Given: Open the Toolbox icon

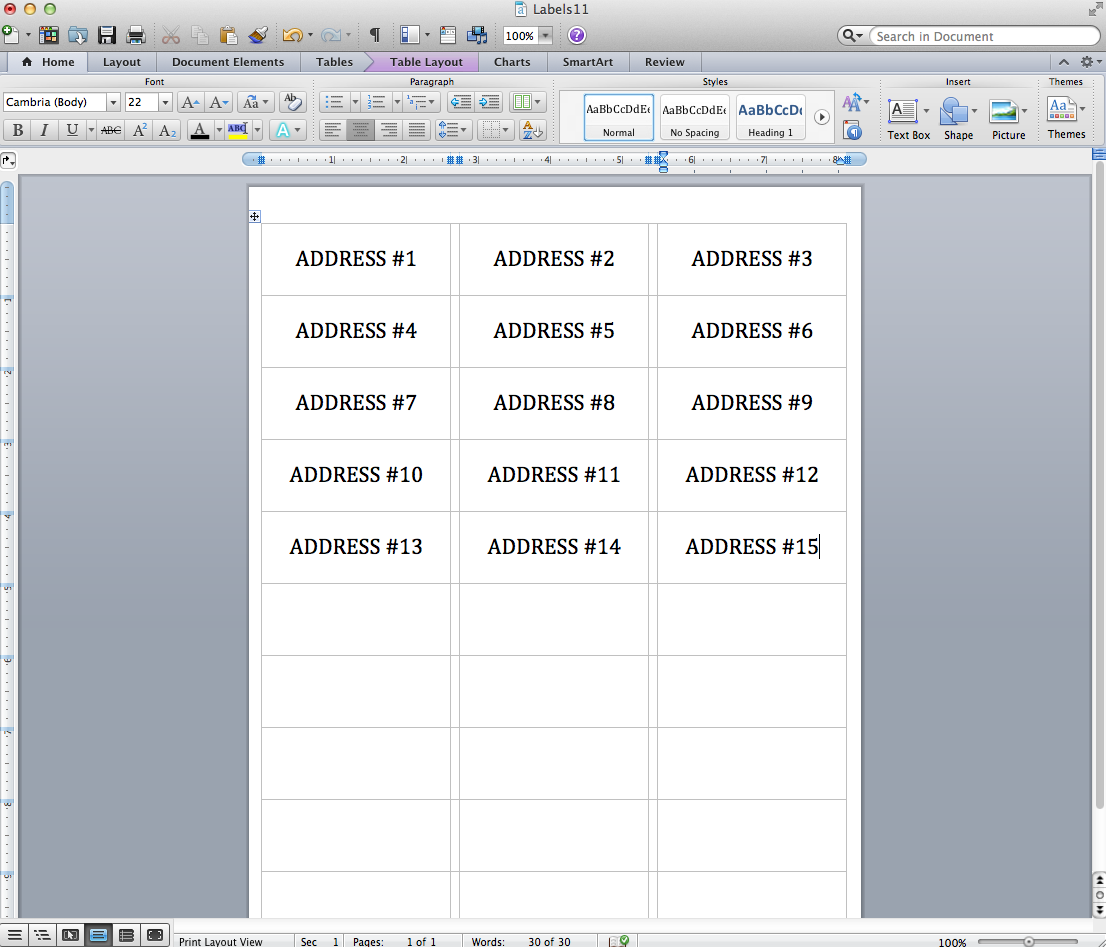Looking at the screenshot, I should (447, 35).
